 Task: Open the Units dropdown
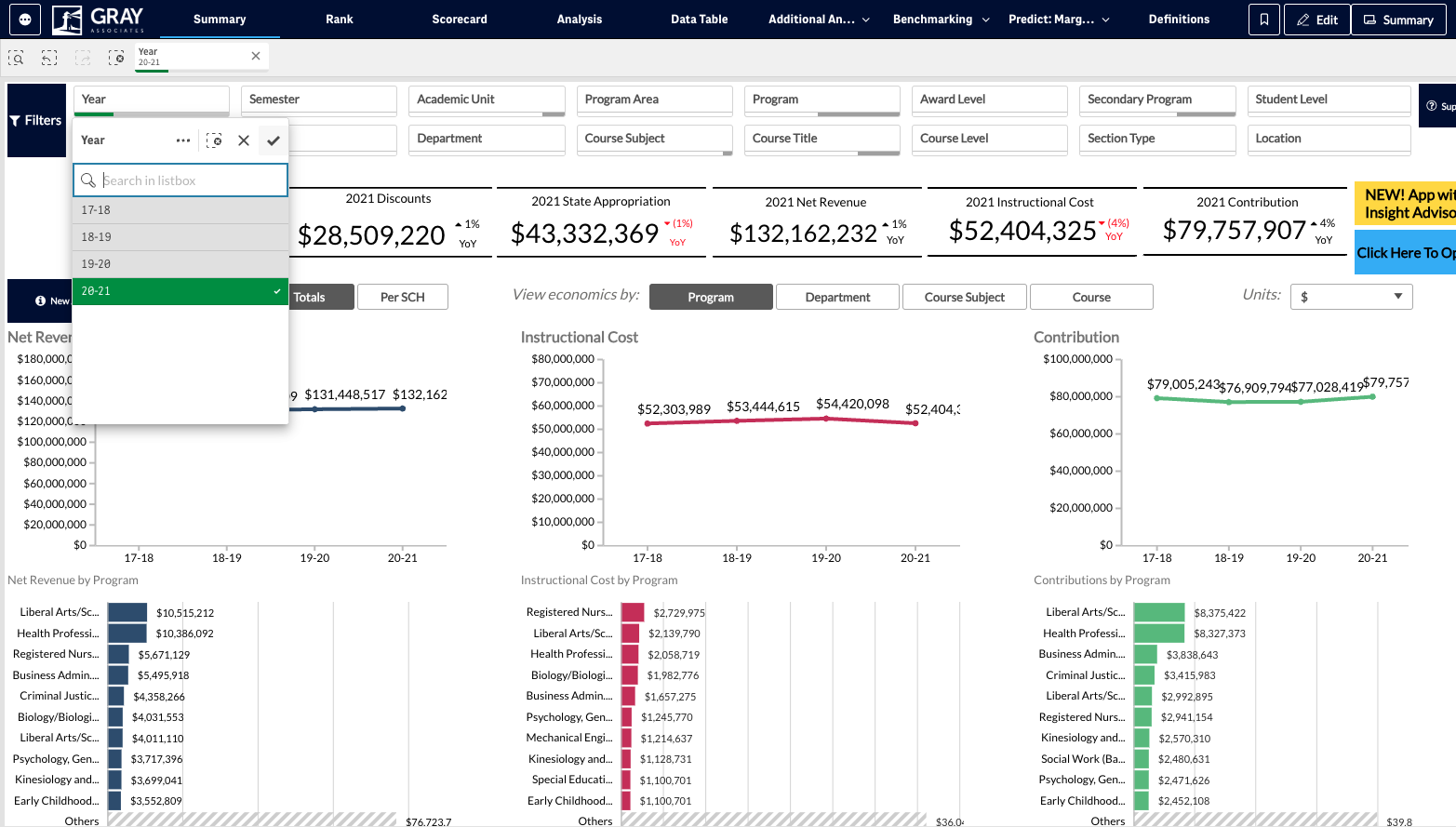tap(1351, 296)
